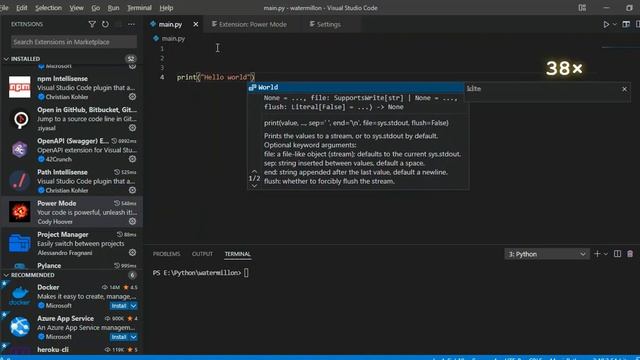The height and width of the screenshot is (360, 640).
Task: Select the Path Intellisense extension logo
Action: coord(20,181)
